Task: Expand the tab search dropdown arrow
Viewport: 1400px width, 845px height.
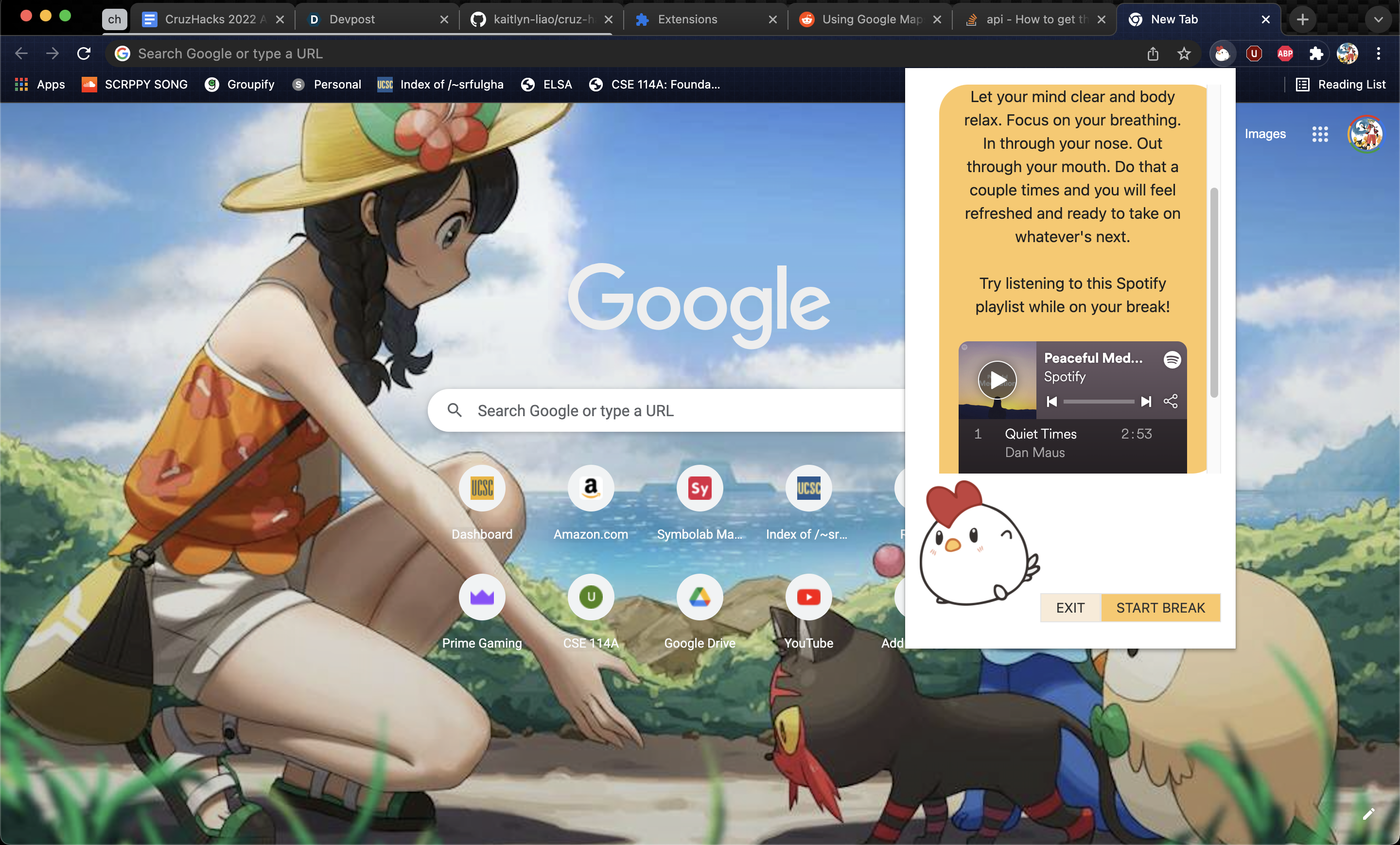Action: (x=1378, y=19)
